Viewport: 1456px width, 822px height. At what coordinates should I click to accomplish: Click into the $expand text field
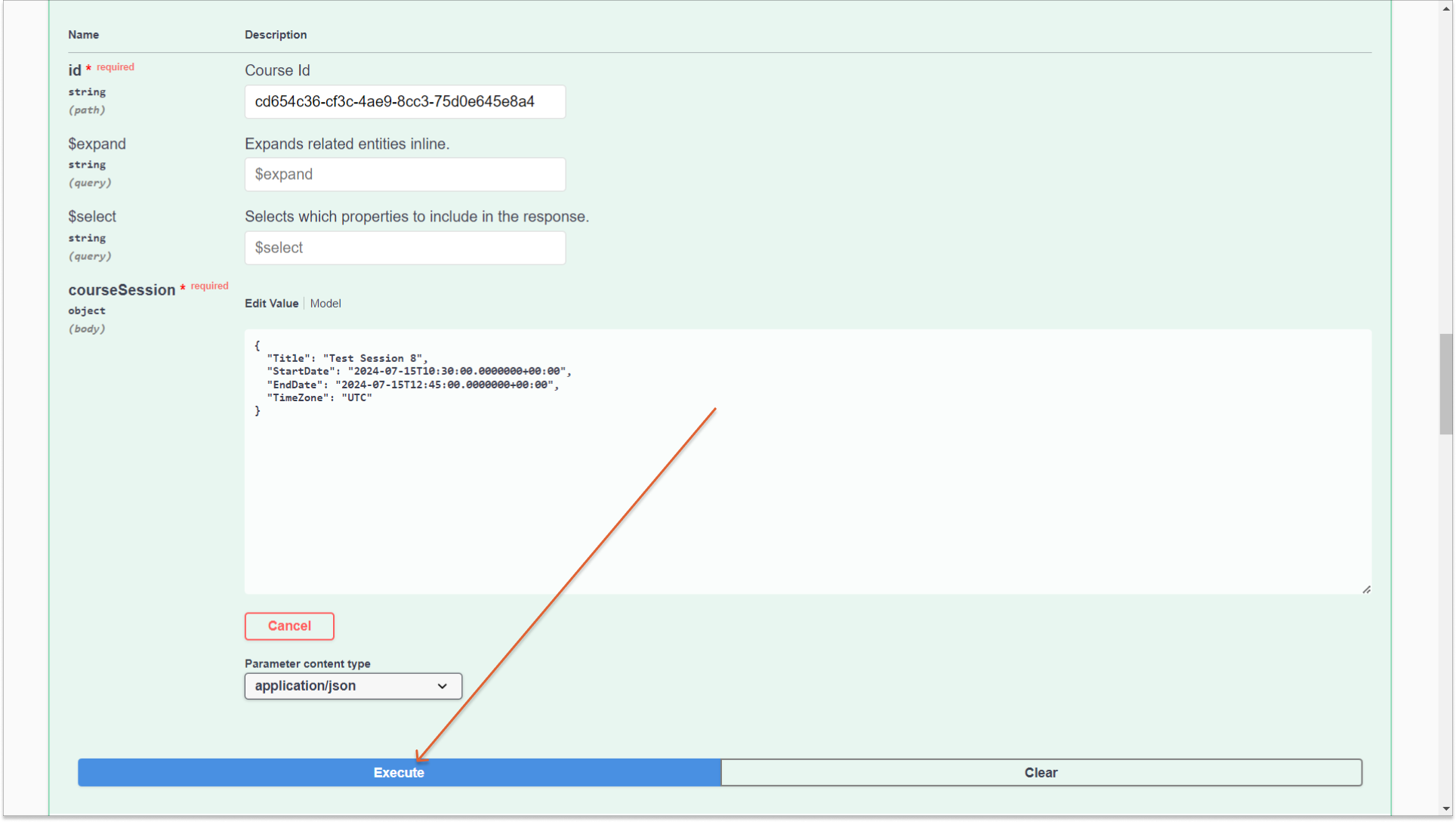tap(405, 175)
